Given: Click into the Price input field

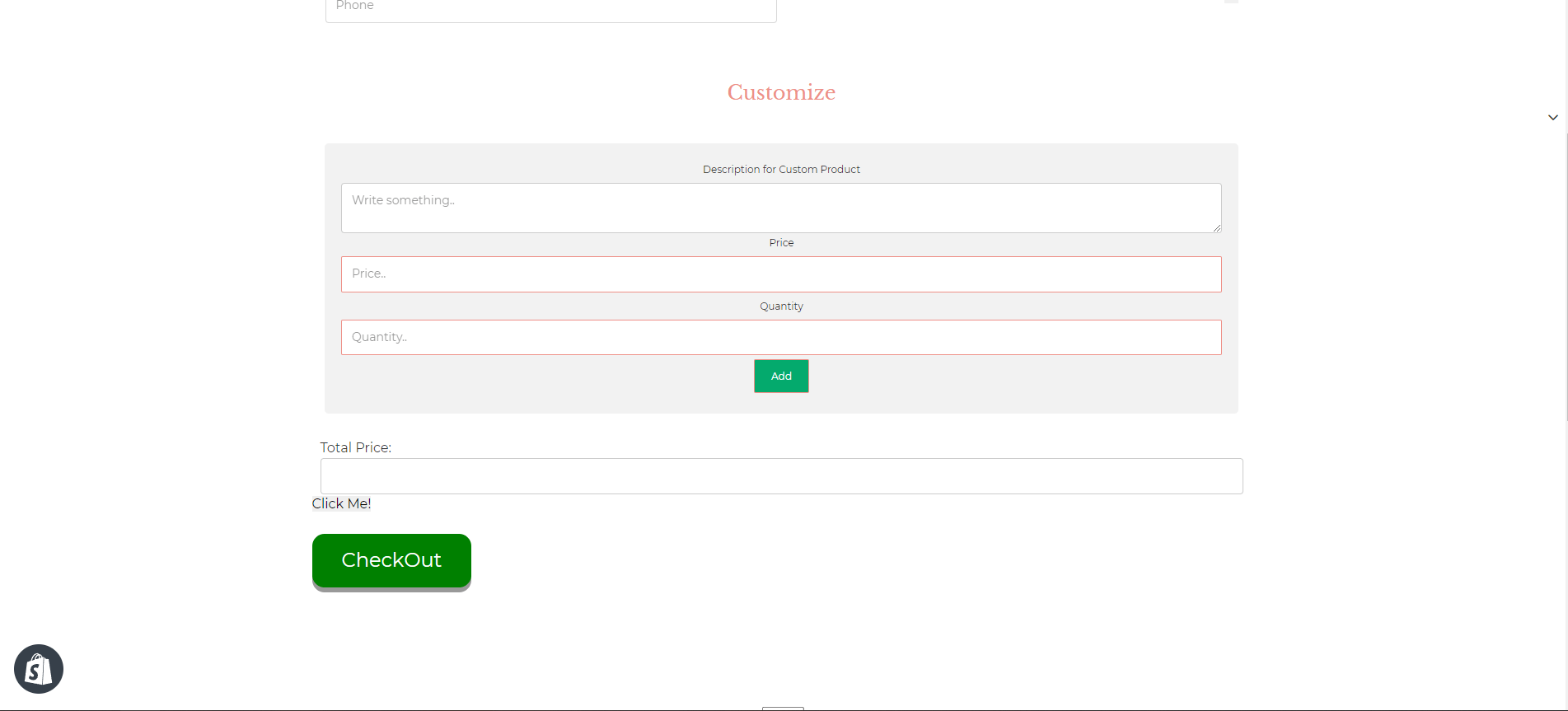Looking at the screenshot, I should pyautogui.click(x=780, y=274).
